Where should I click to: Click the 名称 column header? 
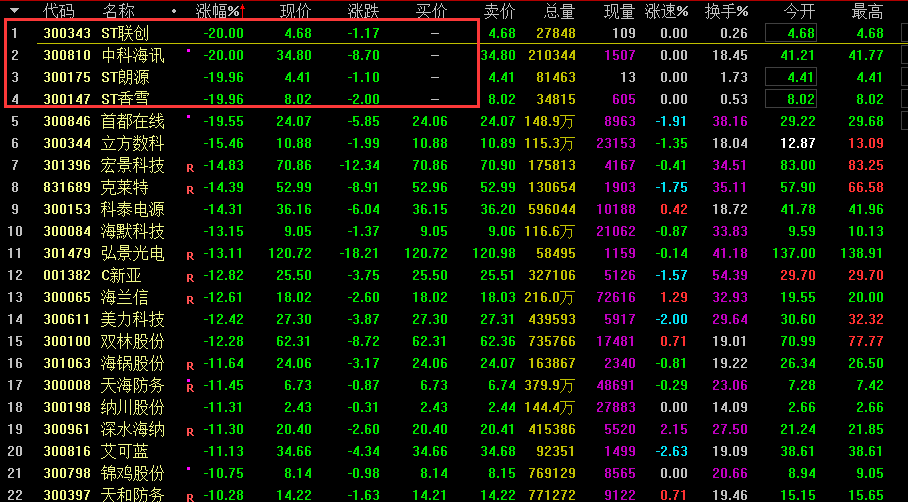(x=119, y=11)
